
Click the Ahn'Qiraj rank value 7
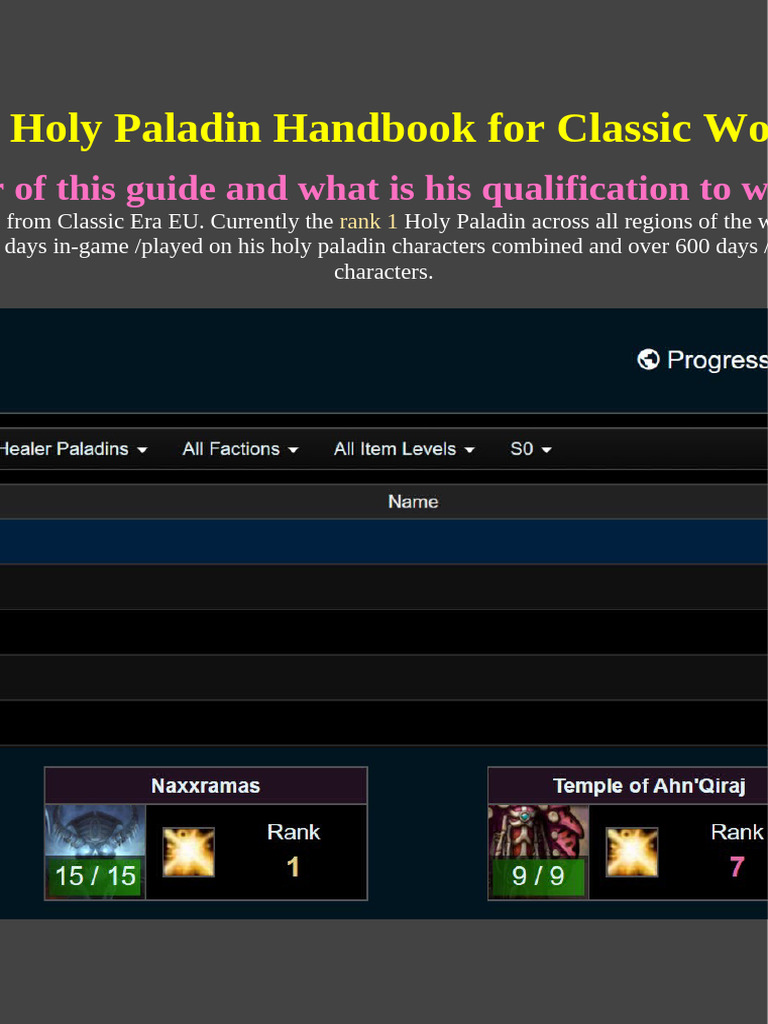click(737, 867)
